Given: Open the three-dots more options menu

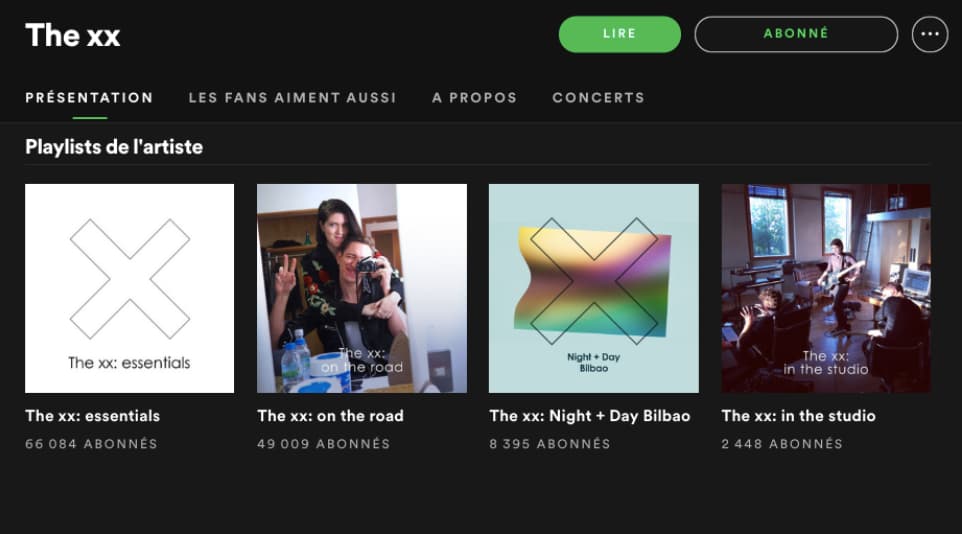Looking at the screenshot, I should [x=929, y=34].
